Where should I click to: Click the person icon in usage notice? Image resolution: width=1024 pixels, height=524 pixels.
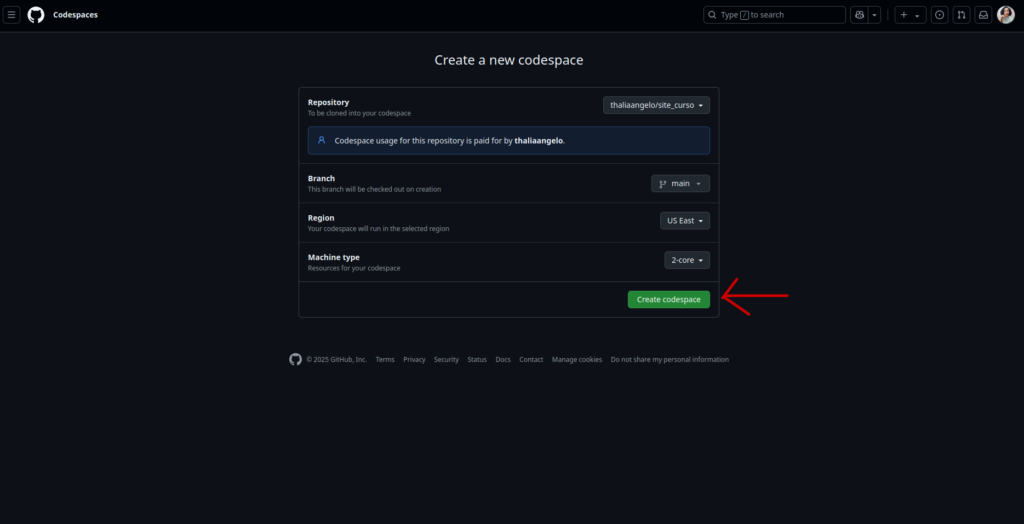321,140
